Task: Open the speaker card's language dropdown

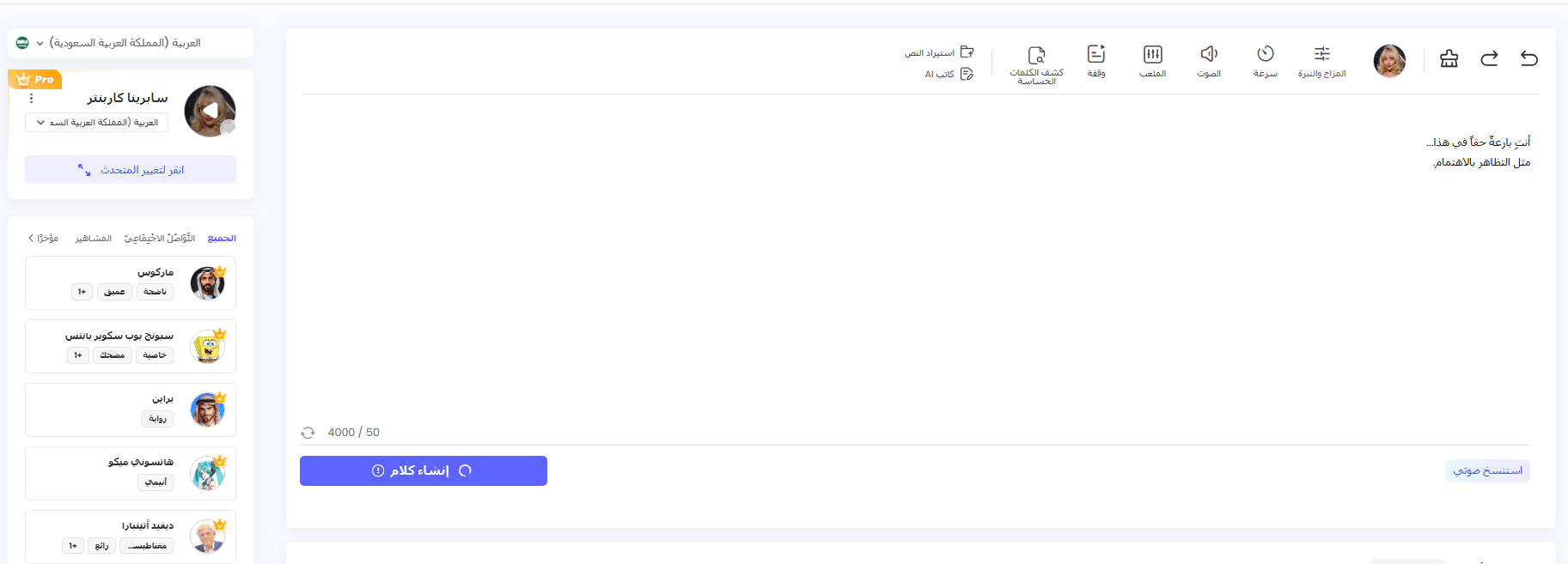Action: (96, 123)
